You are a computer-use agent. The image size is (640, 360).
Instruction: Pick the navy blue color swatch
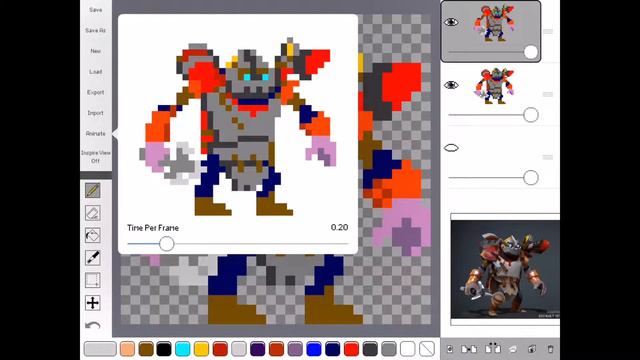coord(333,349)
